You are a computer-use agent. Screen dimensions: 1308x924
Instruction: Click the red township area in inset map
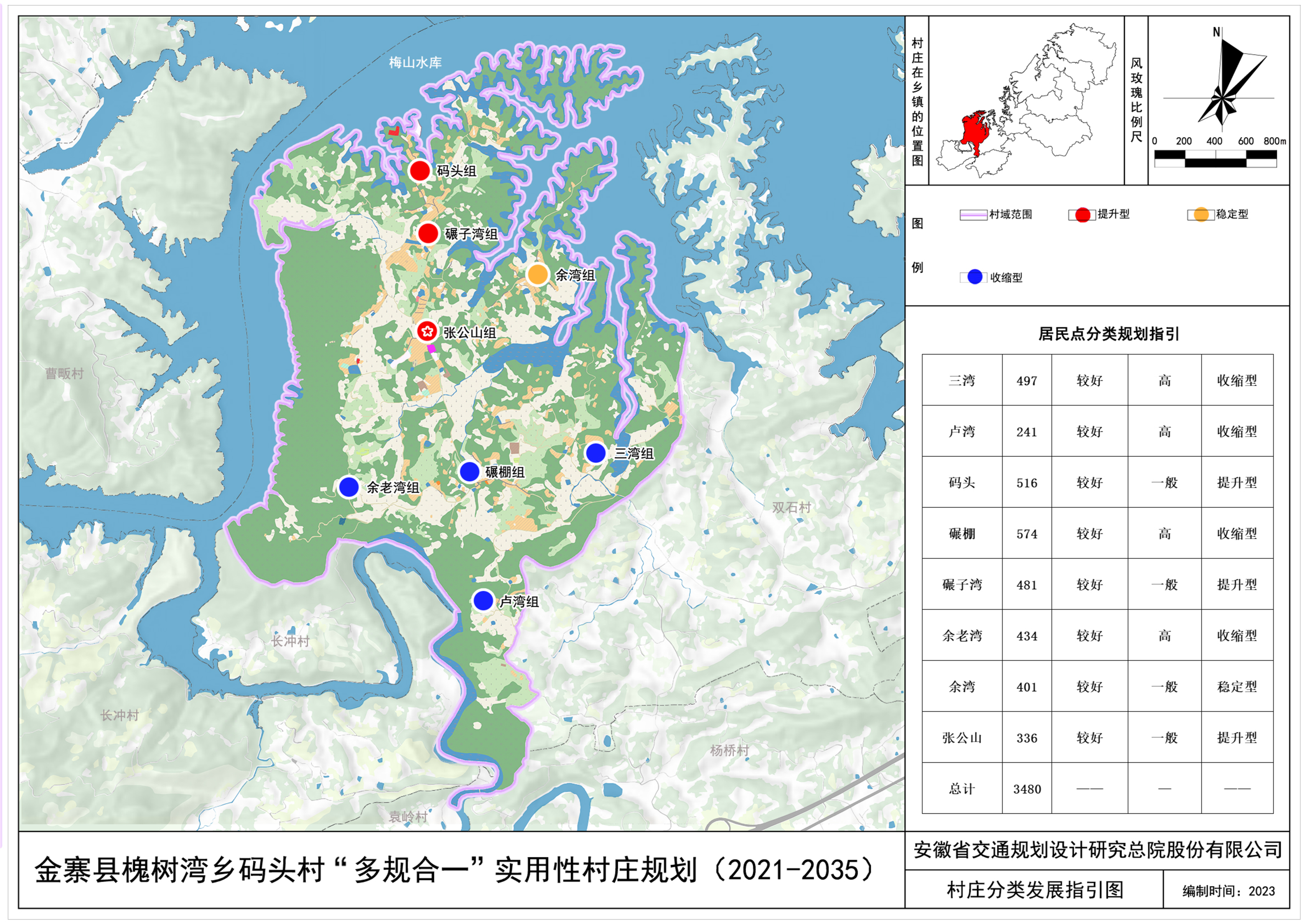click(x=976, y=132)
